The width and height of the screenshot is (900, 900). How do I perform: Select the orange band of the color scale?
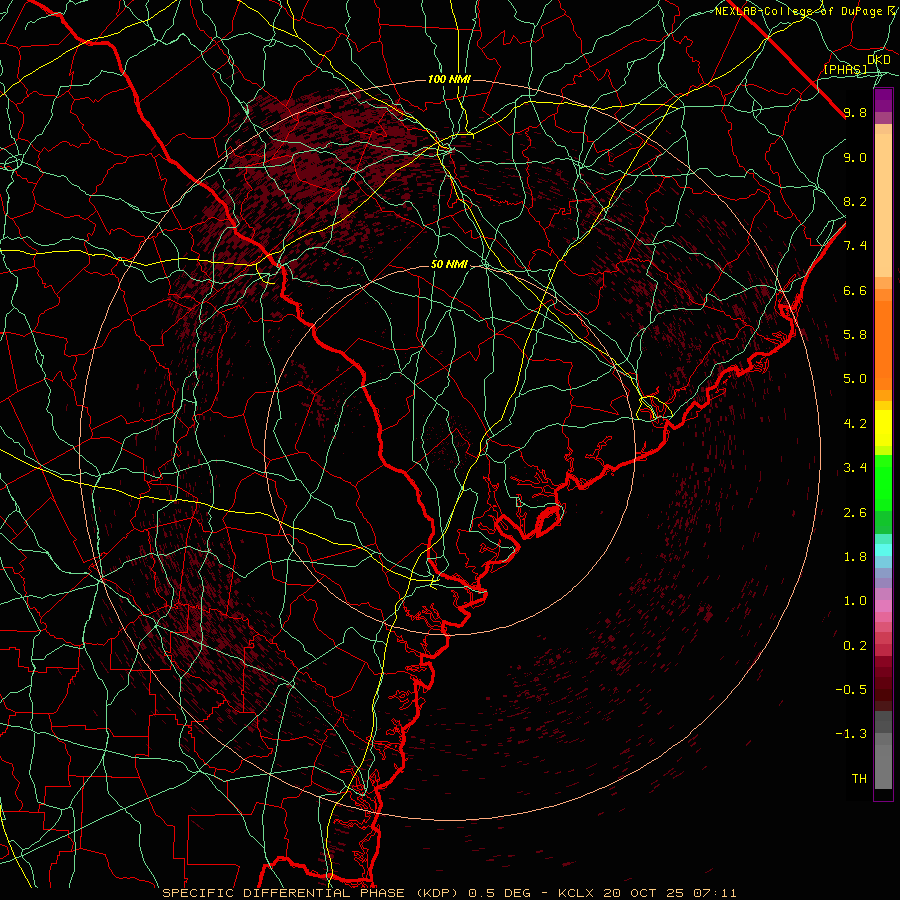point(883,346)
